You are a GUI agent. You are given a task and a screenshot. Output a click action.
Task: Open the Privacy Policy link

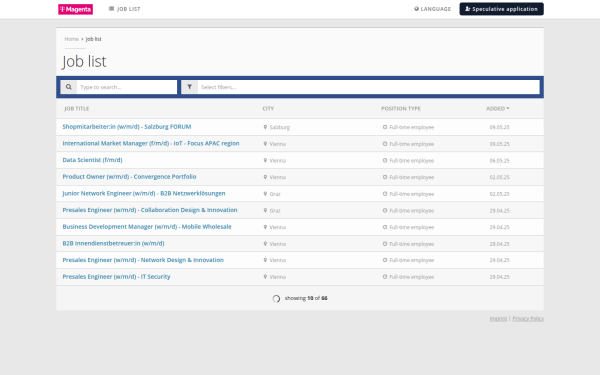tap(528, 318)
